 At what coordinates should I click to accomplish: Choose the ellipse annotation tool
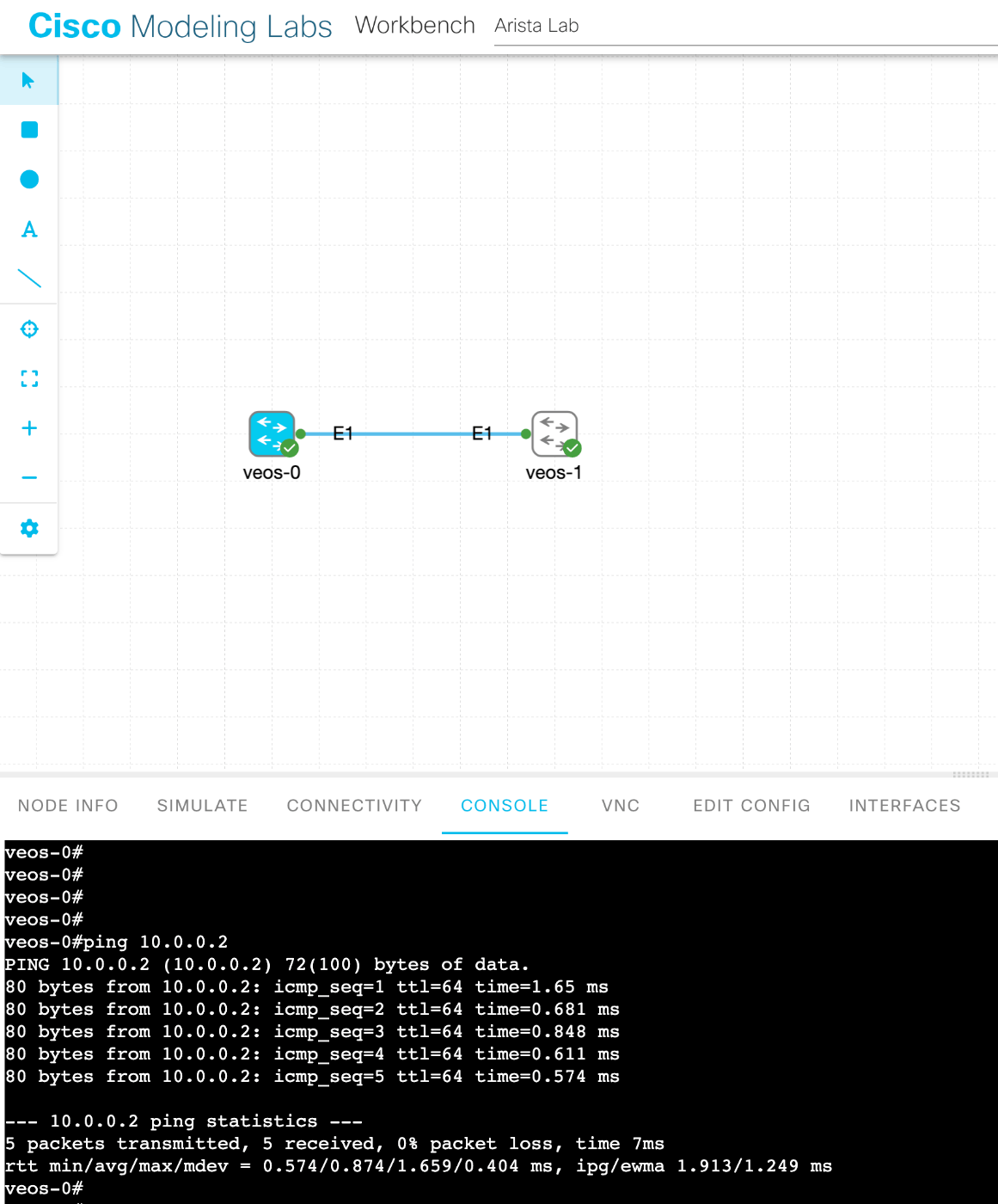[29, 179]
